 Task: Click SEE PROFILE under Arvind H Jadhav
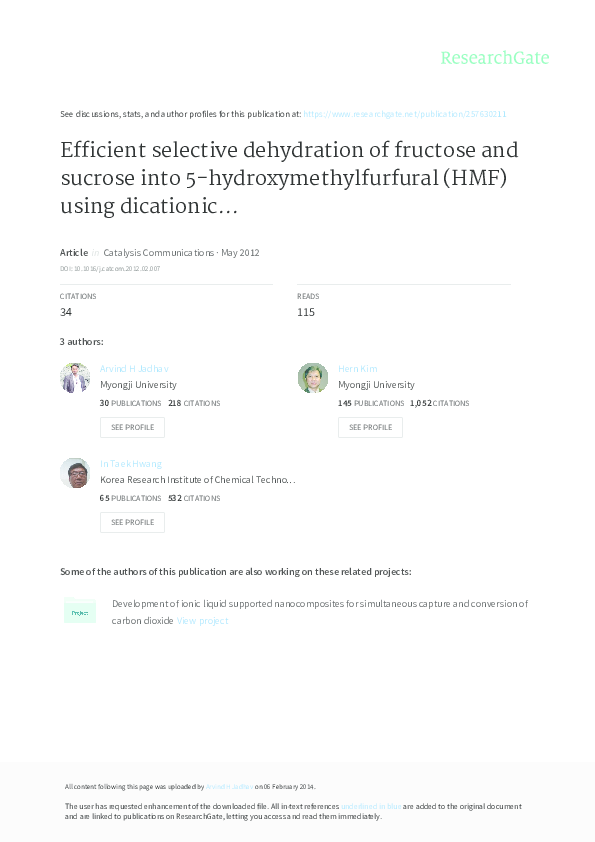(x=132, y=427)
